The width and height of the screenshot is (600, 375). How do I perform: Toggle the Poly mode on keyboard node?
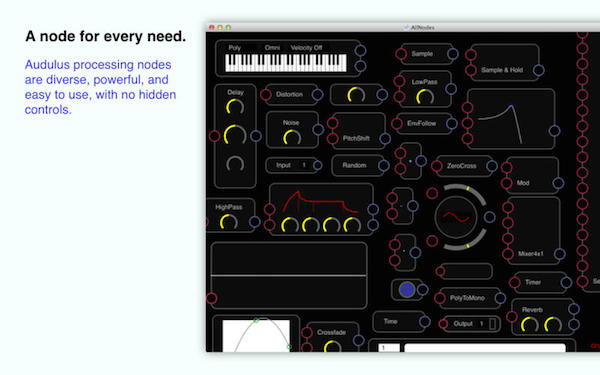click(x=235, y=48)
